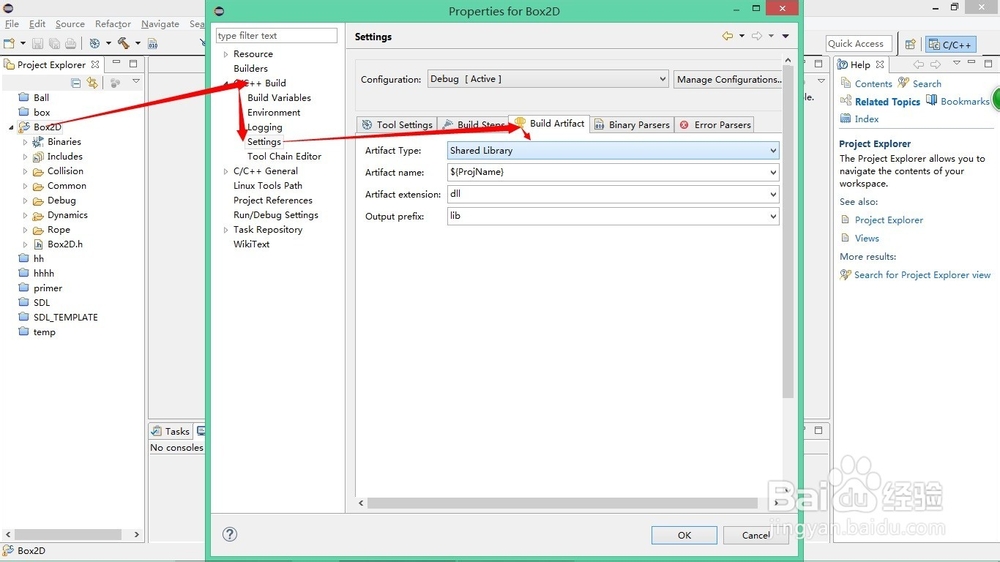Go forward in the Help view
The width and height of the screenshot is (1000, 562).
pyautogui.click(x=936, y=64)
